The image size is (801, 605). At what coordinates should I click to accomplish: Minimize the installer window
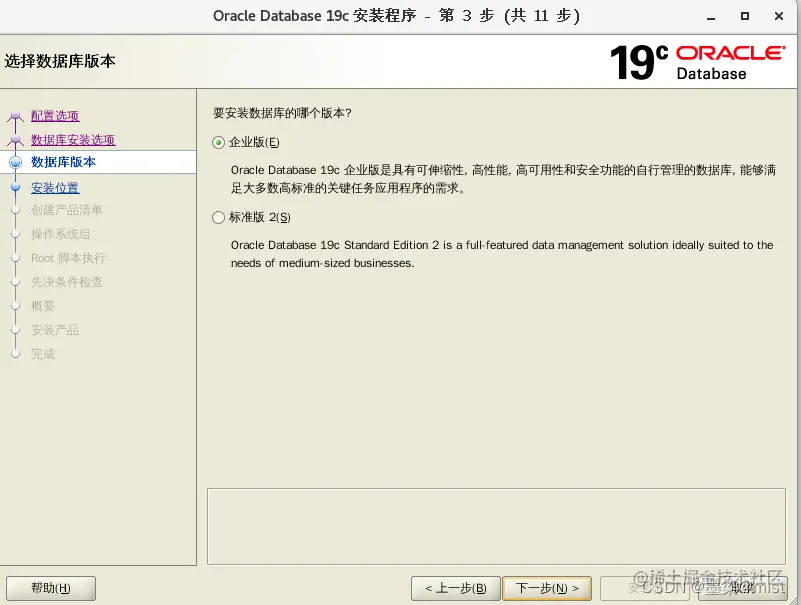711,16
